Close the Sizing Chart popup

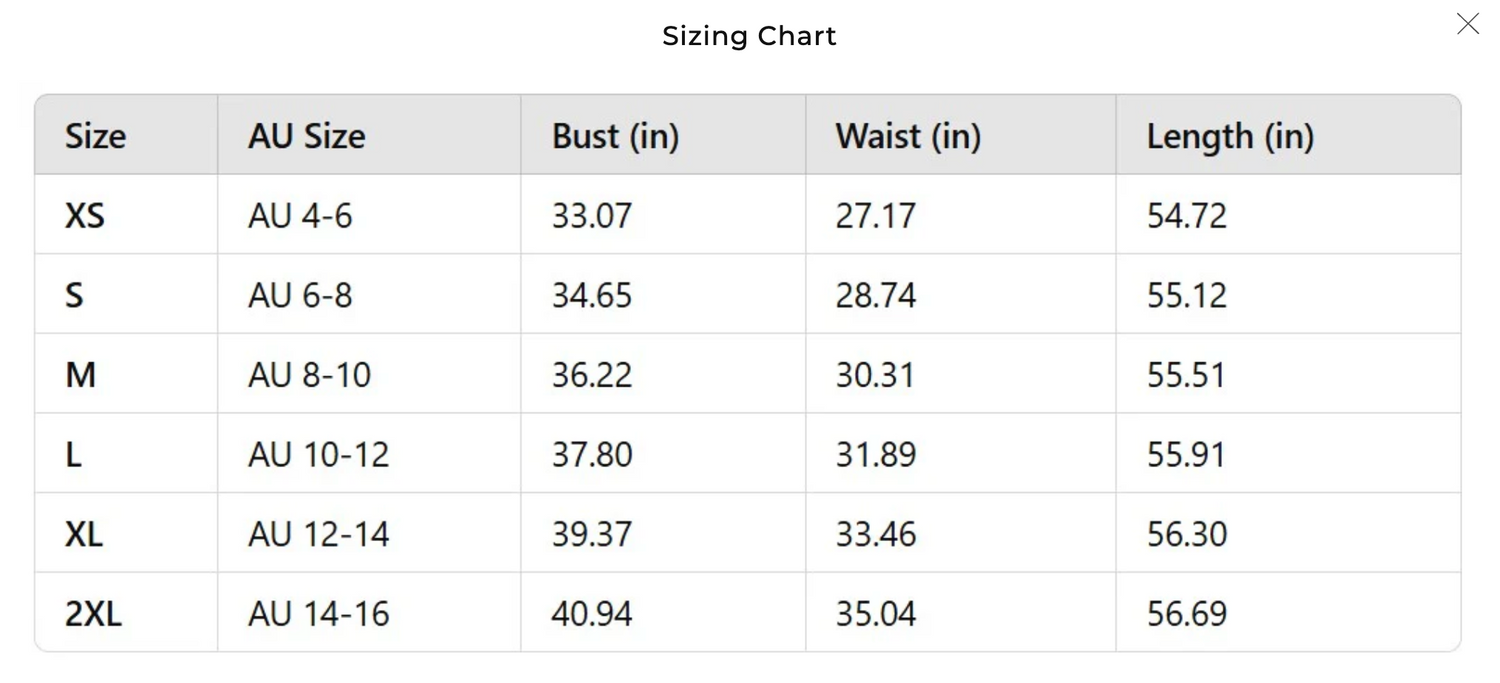(1467, 24)
